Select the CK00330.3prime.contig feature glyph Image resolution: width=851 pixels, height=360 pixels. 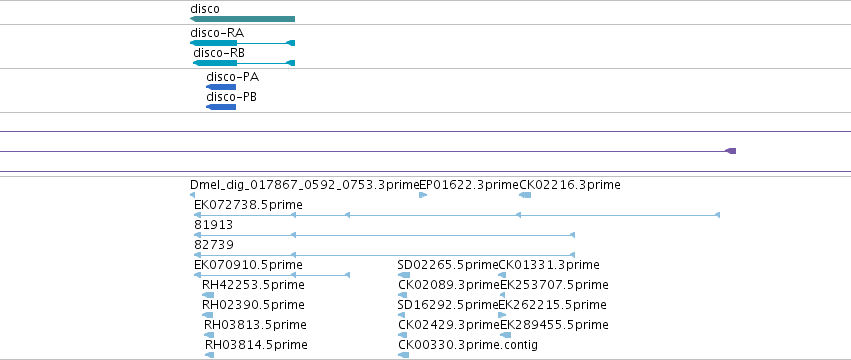[403, 355]
